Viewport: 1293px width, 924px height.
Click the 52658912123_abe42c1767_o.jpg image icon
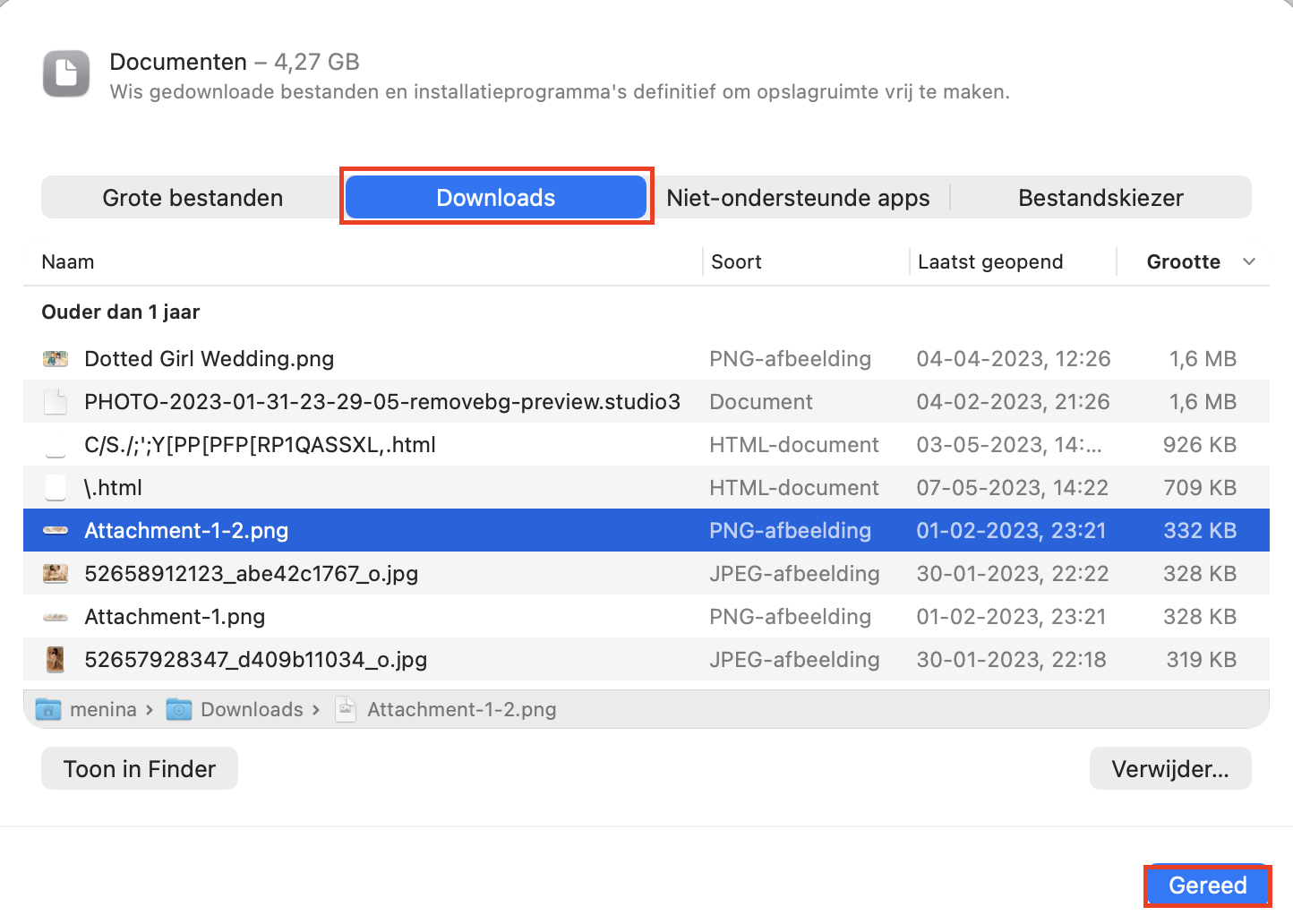[x=55, y=573]
